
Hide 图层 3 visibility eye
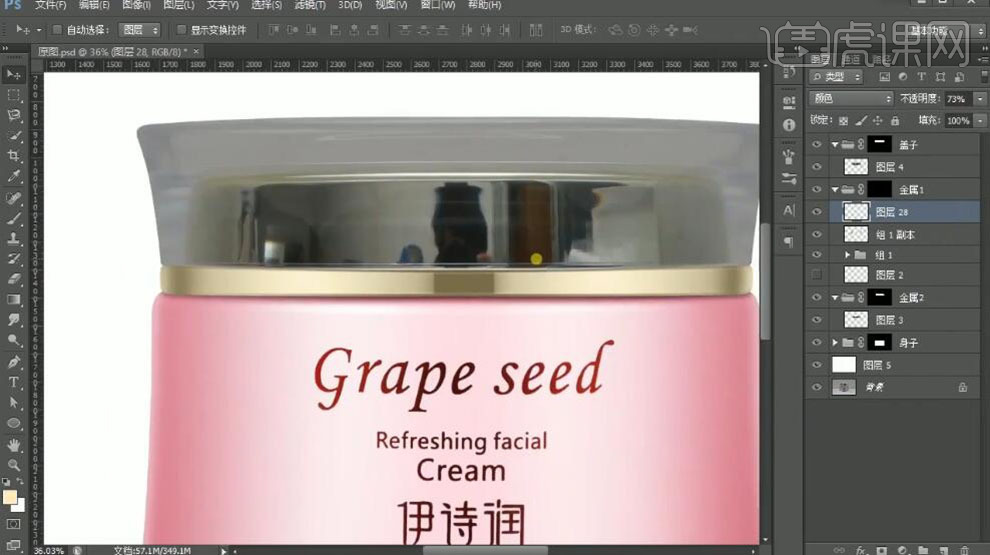(816, 320)
